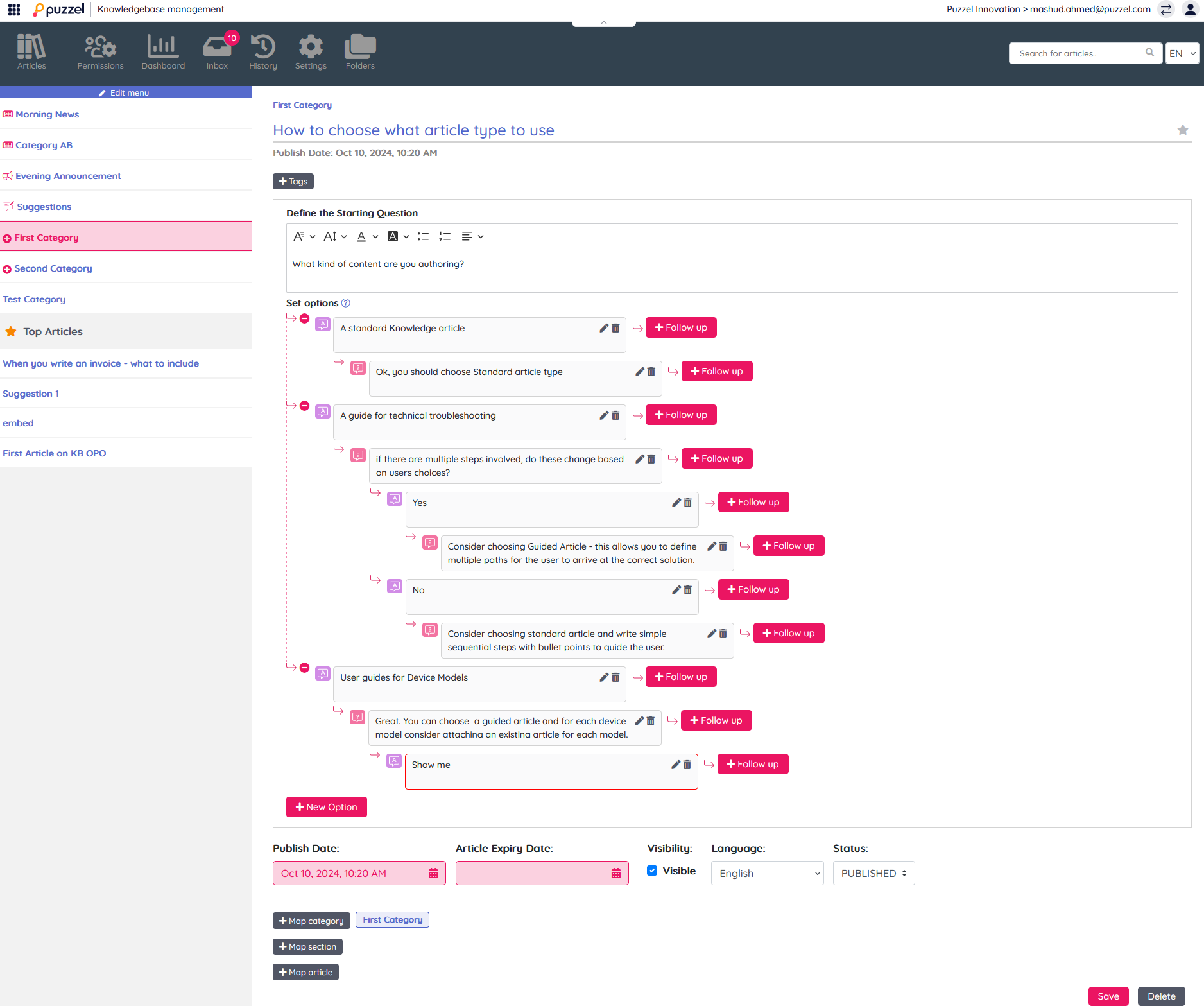Edit the 'User guides for Device Models' option
Viewport: 1204px width, 1006px height.
point(604,677)
